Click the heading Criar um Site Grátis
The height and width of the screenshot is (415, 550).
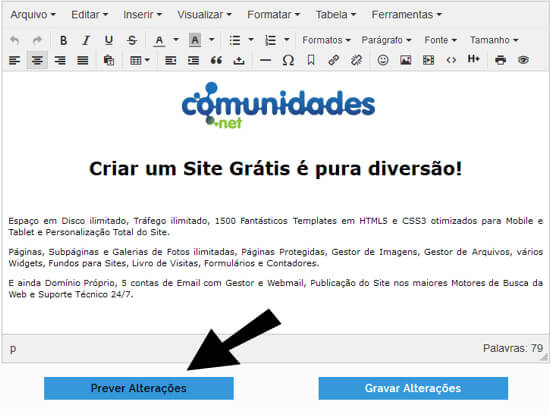(275, 168)
